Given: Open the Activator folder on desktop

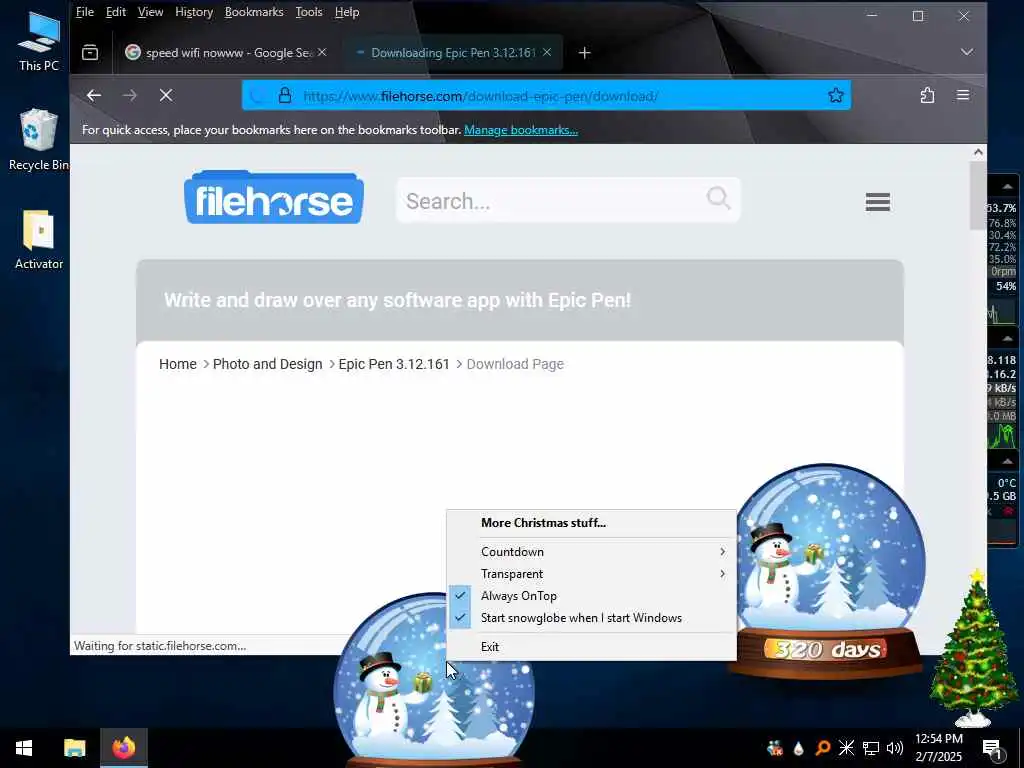Looking at the screenshot, I should point(39,239).
